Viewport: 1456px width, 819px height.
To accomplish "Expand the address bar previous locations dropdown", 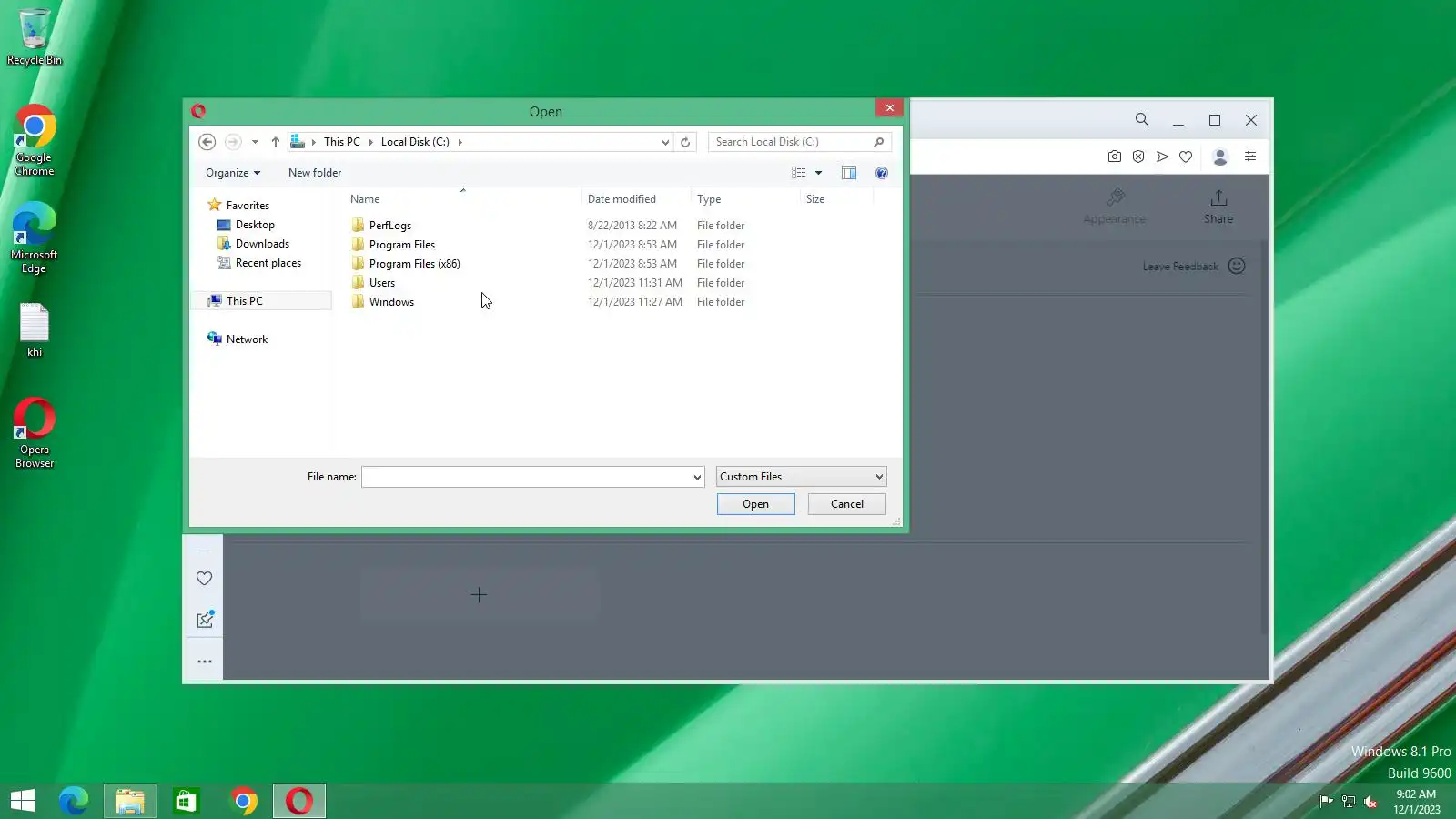I will click(x=665, y=142).
